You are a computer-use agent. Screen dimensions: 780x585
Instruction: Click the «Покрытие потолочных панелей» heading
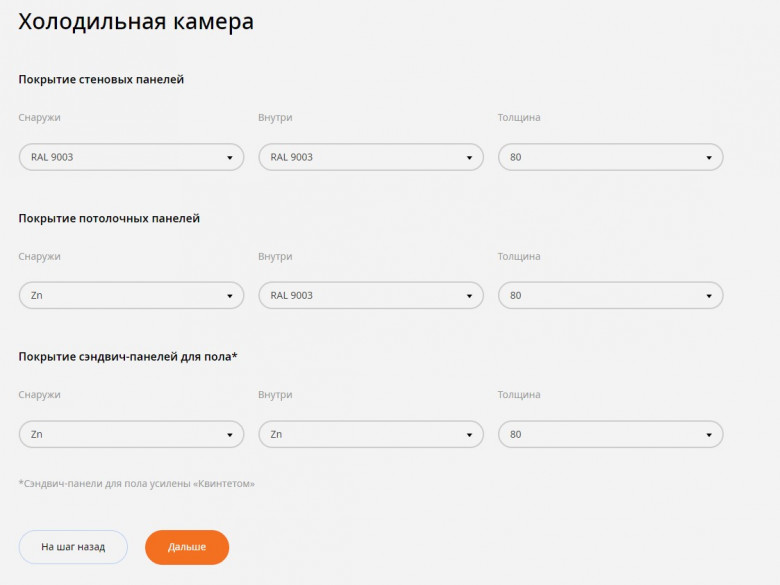click(x=109, y=218)
